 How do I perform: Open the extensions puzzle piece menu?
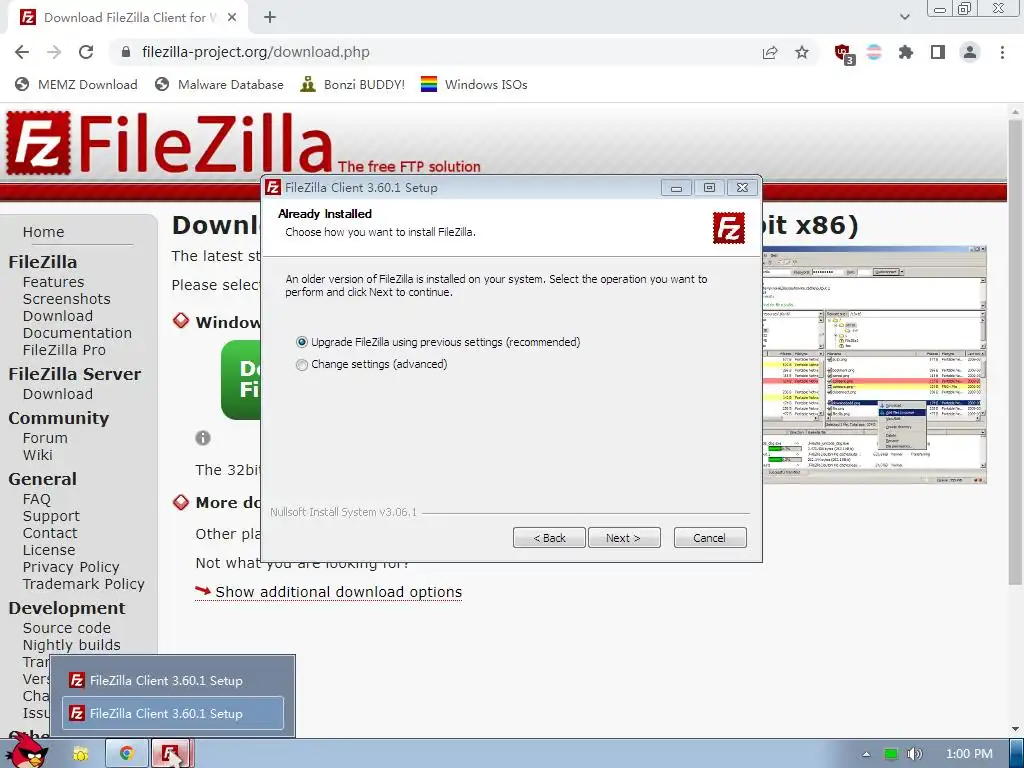[x=906, y=52]
